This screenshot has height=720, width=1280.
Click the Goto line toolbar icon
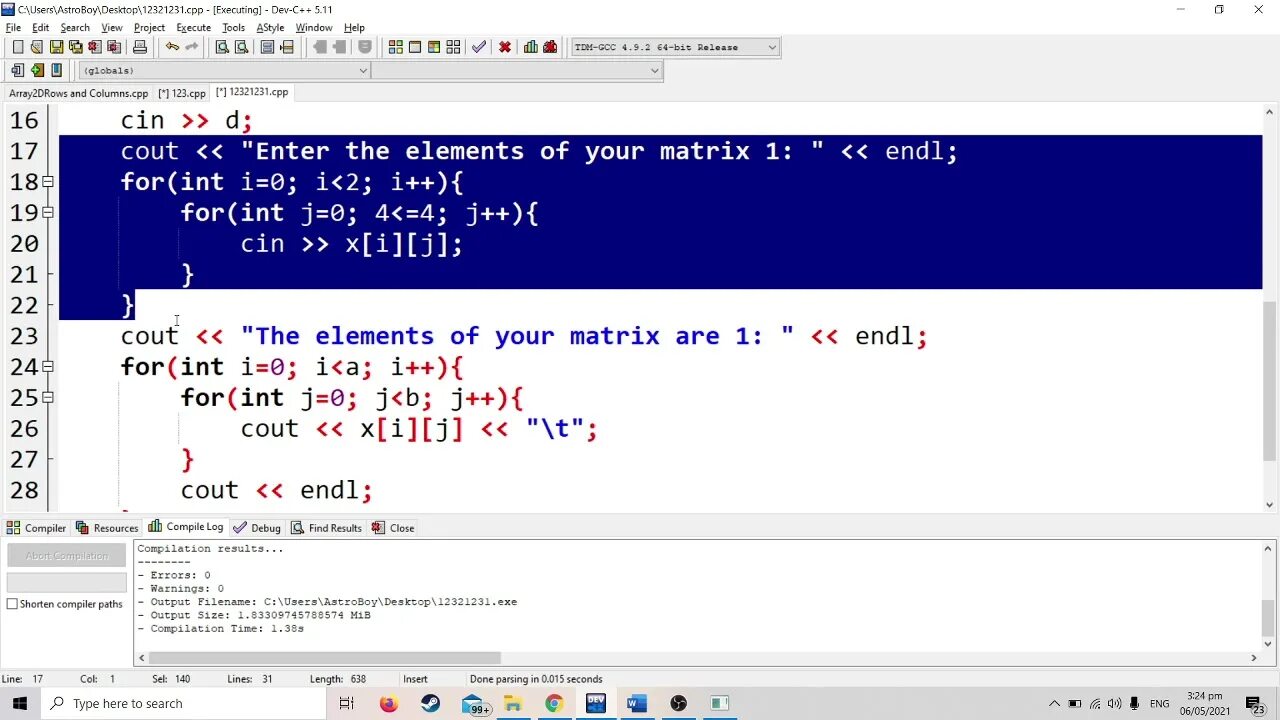287,47
